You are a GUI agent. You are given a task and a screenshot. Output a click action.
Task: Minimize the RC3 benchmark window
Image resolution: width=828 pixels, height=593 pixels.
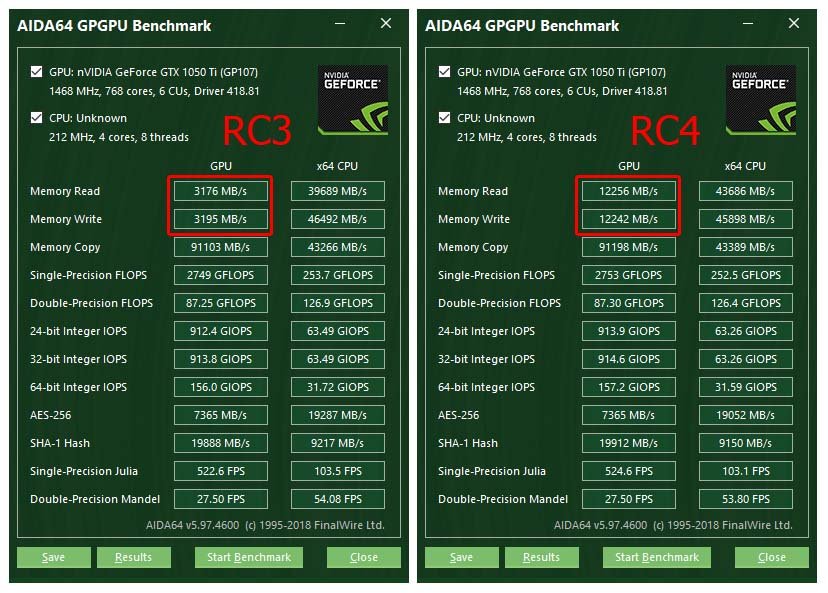coord(340,24)
